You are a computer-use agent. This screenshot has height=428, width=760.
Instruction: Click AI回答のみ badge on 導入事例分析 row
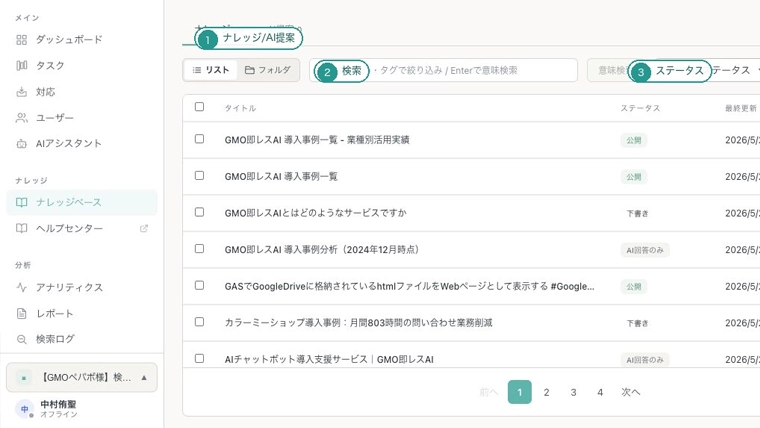tap(645, 251)
